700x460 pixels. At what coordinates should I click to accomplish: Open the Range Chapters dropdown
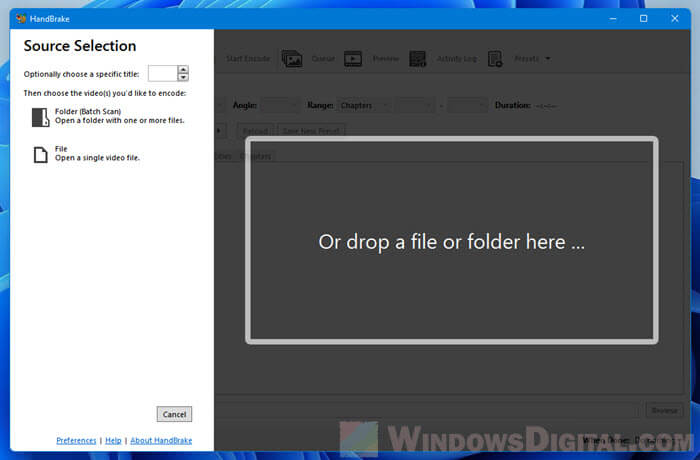363,104
